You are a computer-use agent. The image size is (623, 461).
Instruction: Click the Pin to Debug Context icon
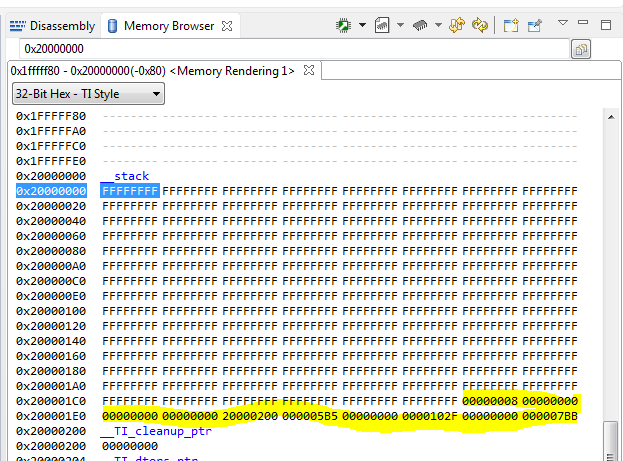[x=535, y=25]
